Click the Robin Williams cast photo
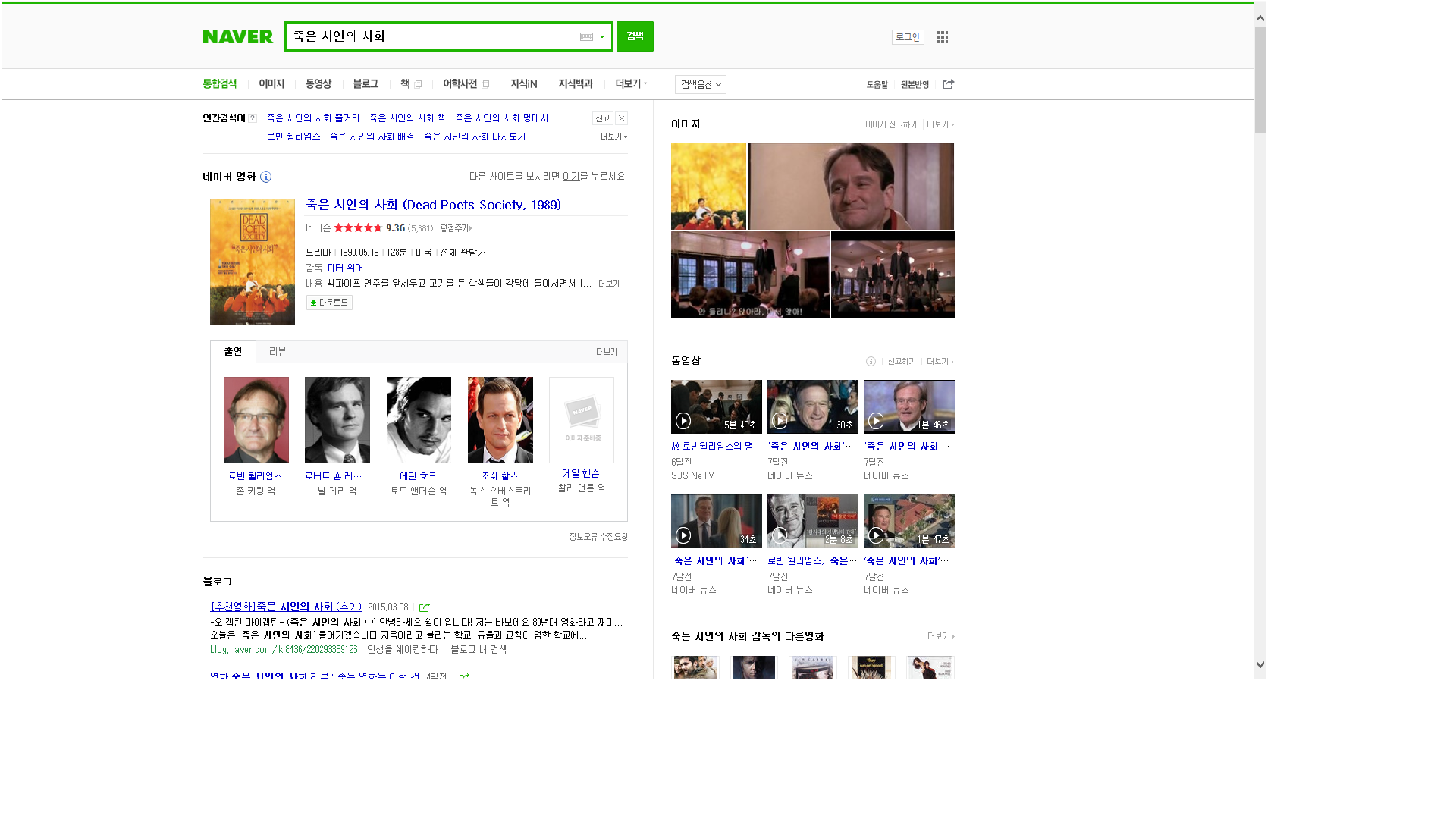The image size is (1456, 819). (256, 420)
